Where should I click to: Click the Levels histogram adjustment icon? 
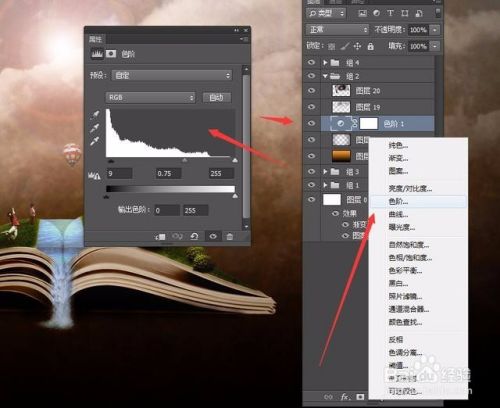tap(97, 54)
